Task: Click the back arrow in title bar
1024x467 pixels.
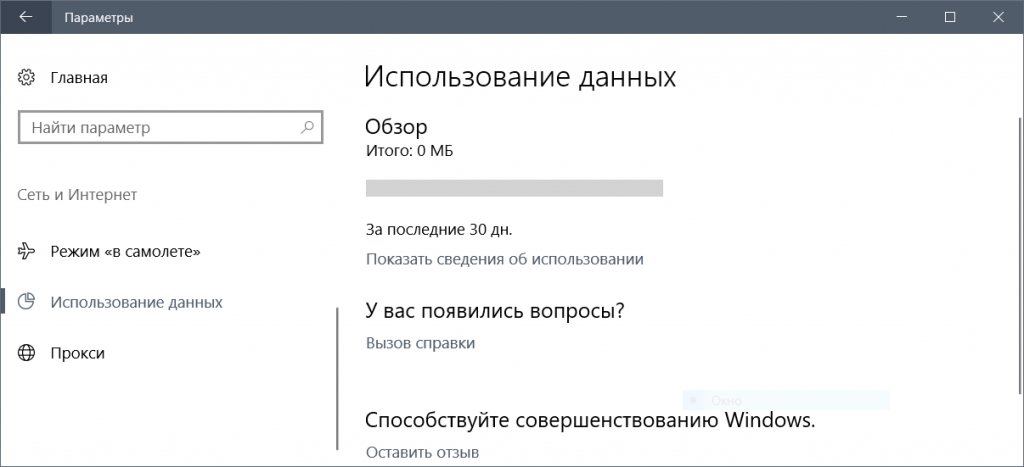Action: tap(25, 17)
